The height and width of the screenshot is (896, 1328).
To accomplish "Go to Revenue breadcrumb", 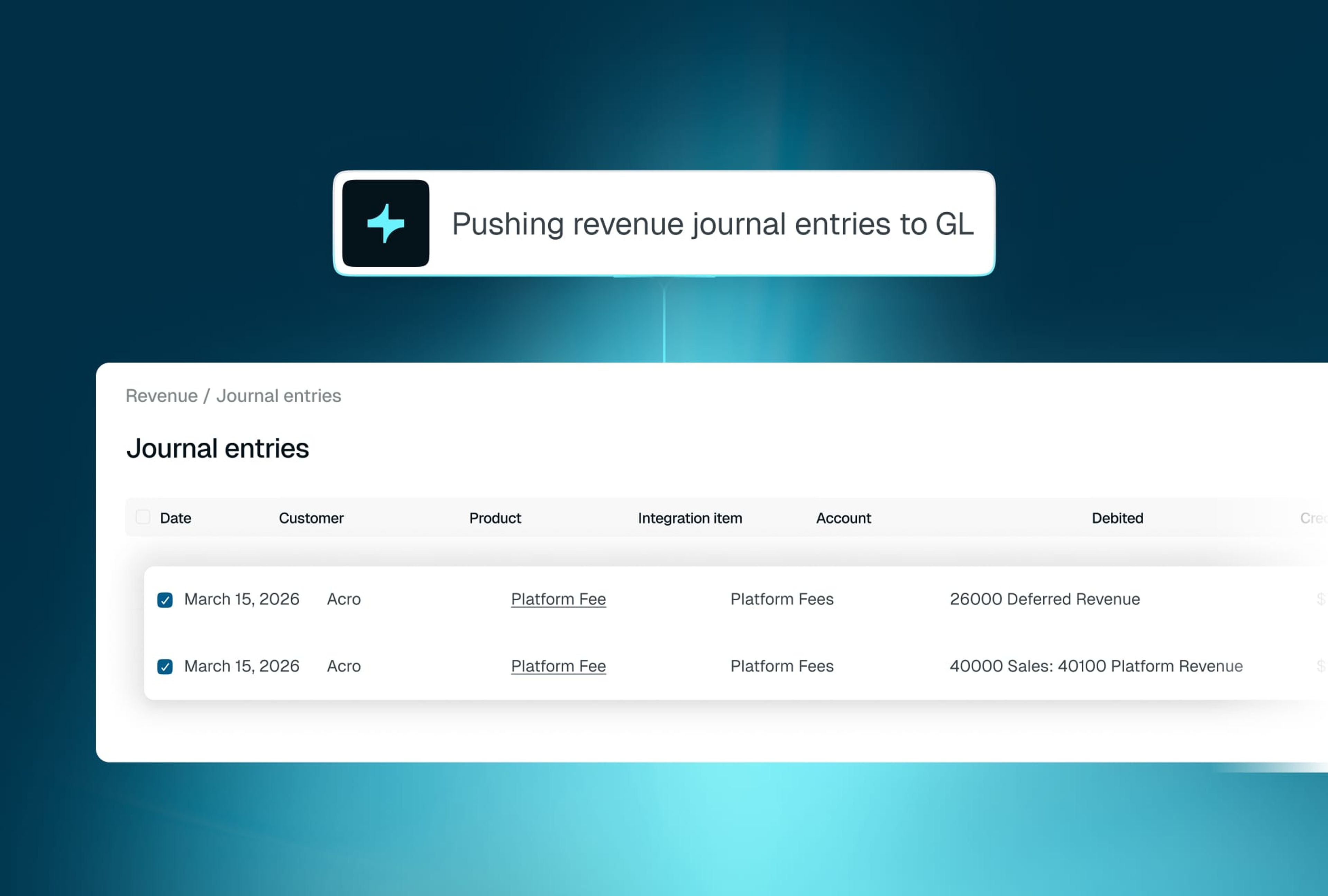I will 162,396.
